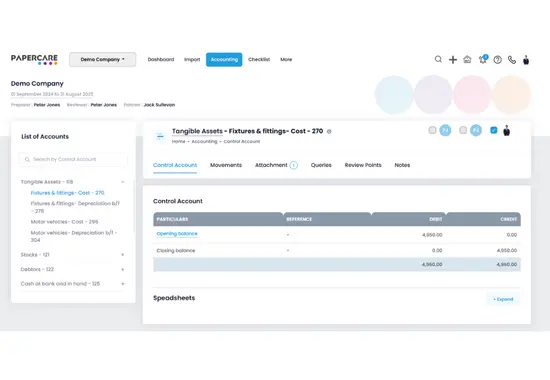The height and width of the screenshot is (380, 550).
Task: Tick the preparer sign-off checkbox
Action: (432, 130)
